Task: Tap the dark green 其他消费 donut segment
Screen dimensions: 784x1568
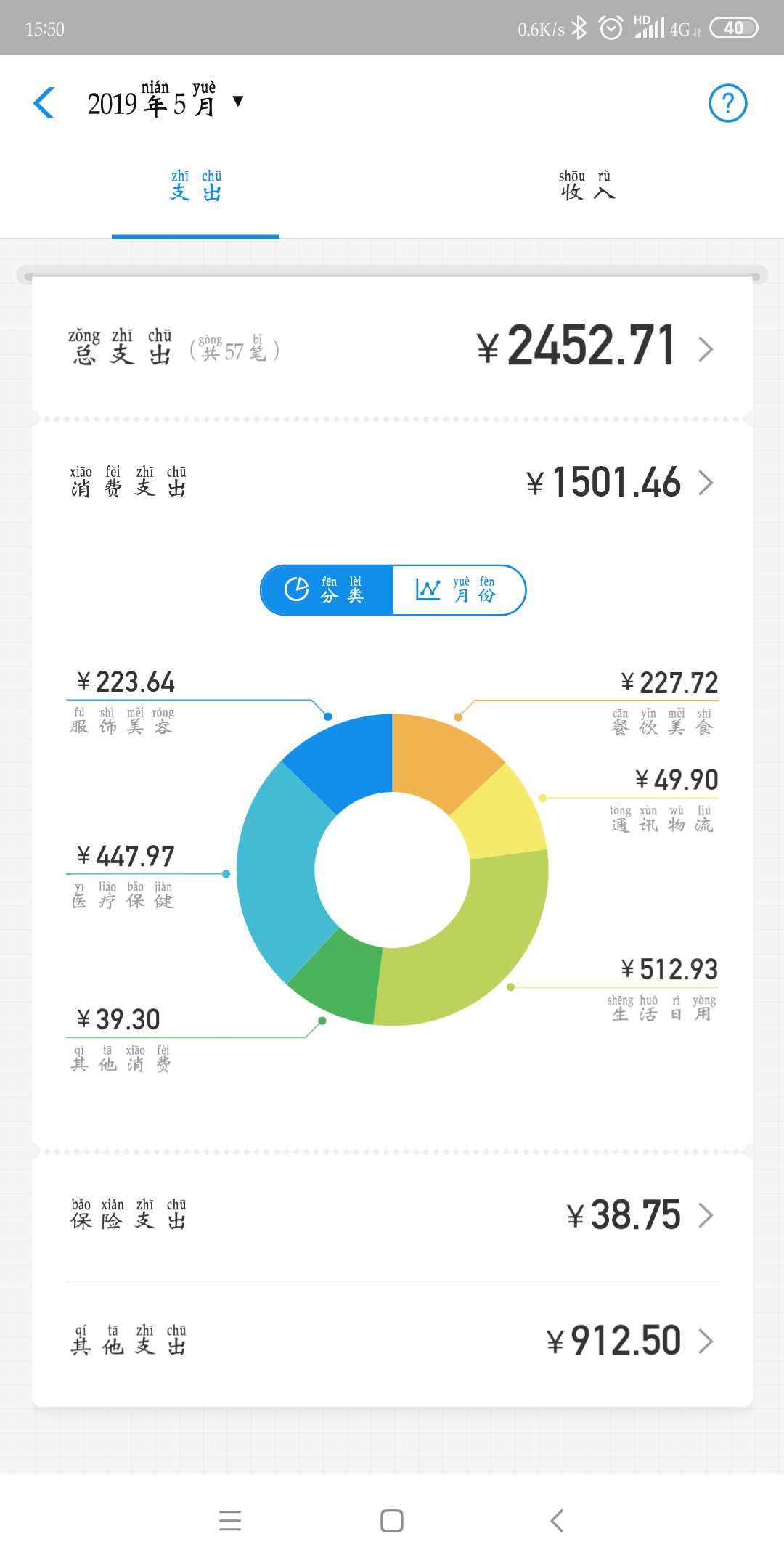Action: [338, 975]
